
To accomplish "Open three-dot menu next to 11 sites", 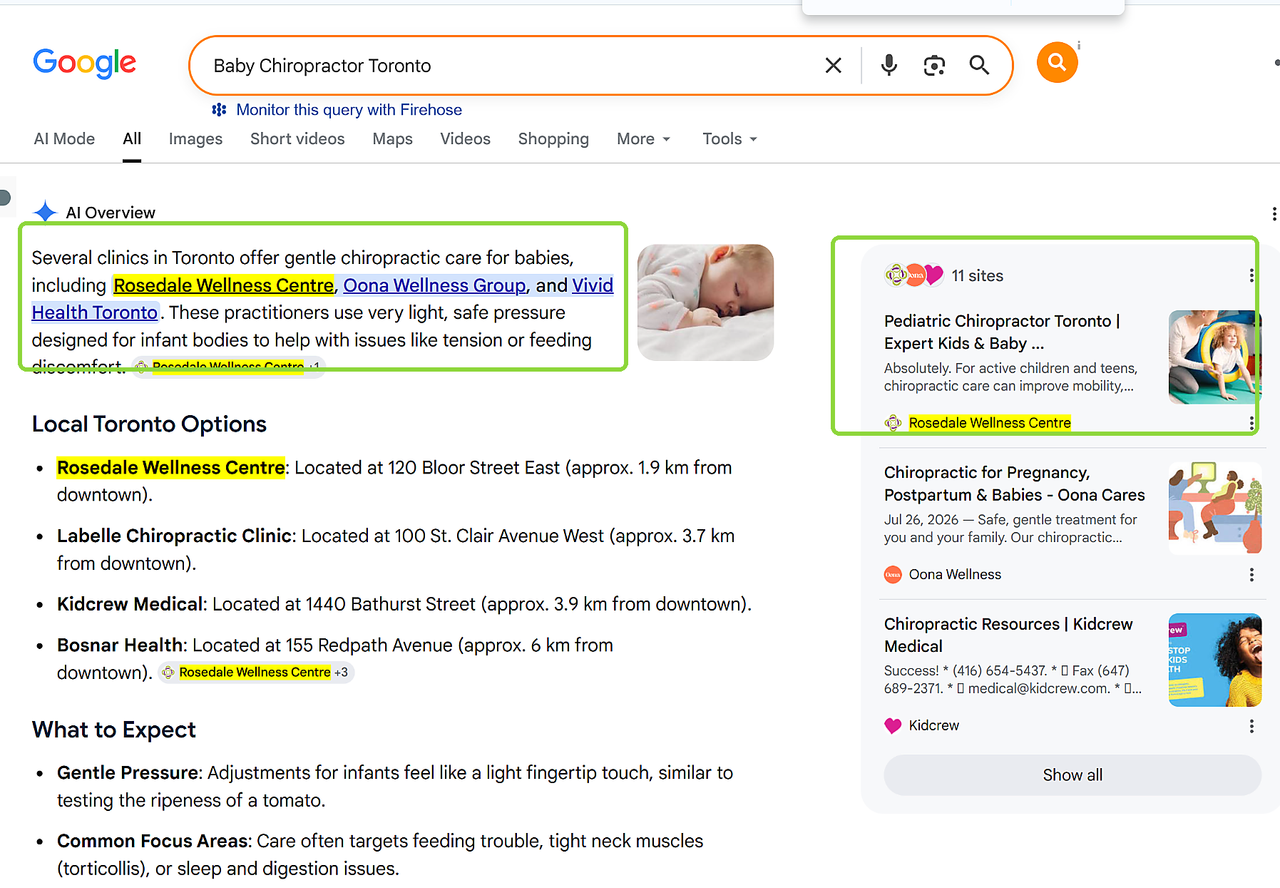I will pos(1251,276).
